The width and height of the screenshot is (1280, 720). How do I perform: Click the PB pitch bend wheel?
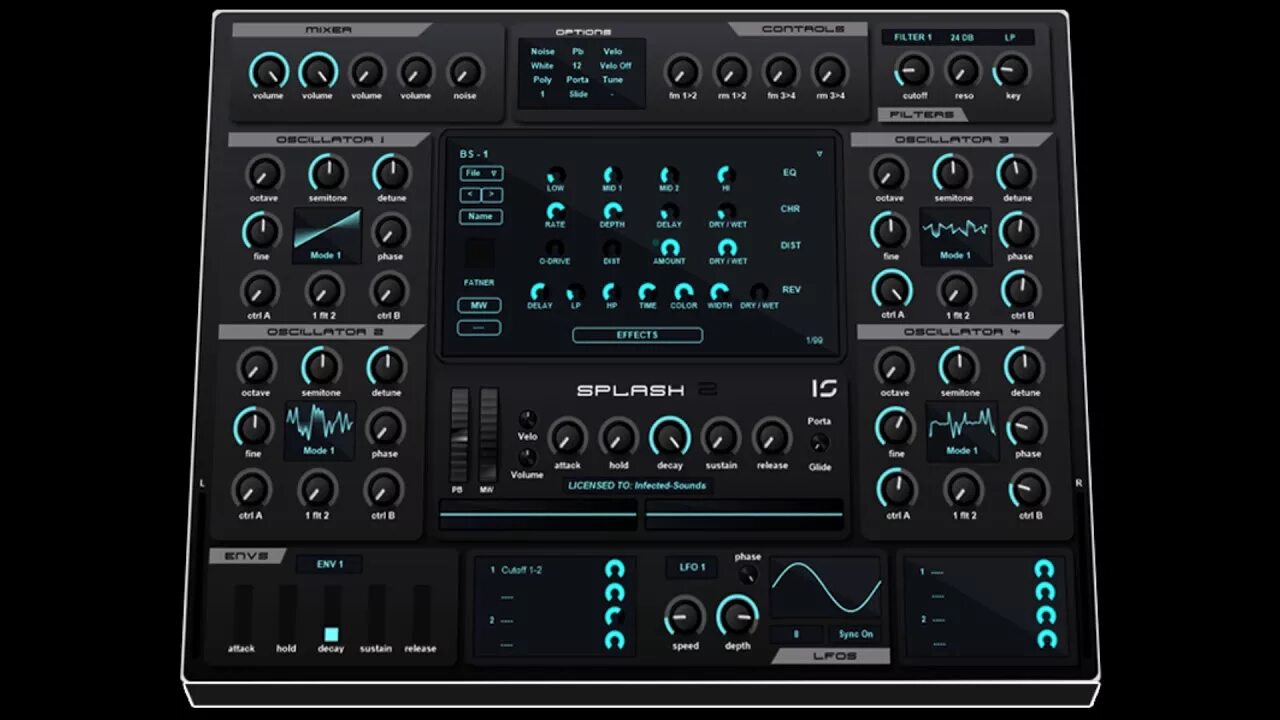(459, 435)
